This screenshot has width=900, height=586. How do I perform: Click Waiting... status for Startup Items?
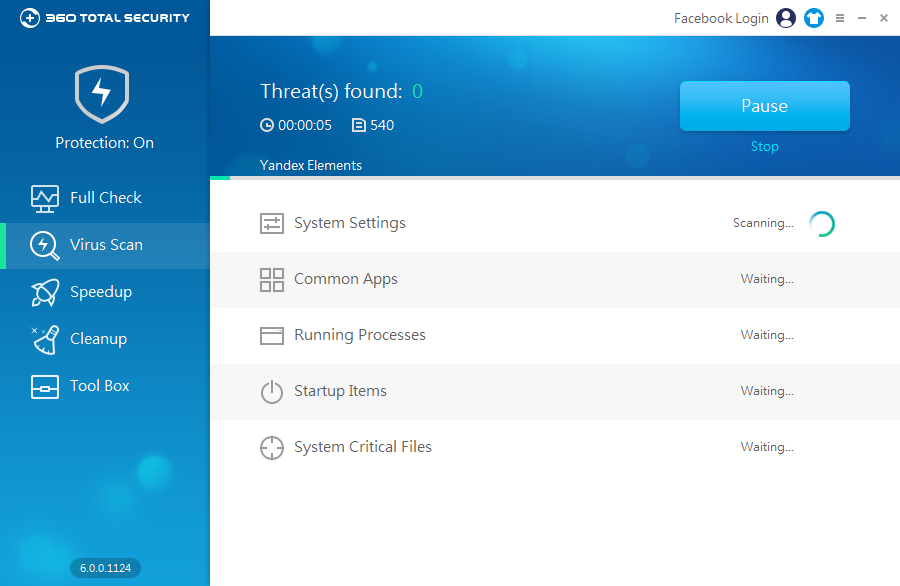(x=767, y=391)
